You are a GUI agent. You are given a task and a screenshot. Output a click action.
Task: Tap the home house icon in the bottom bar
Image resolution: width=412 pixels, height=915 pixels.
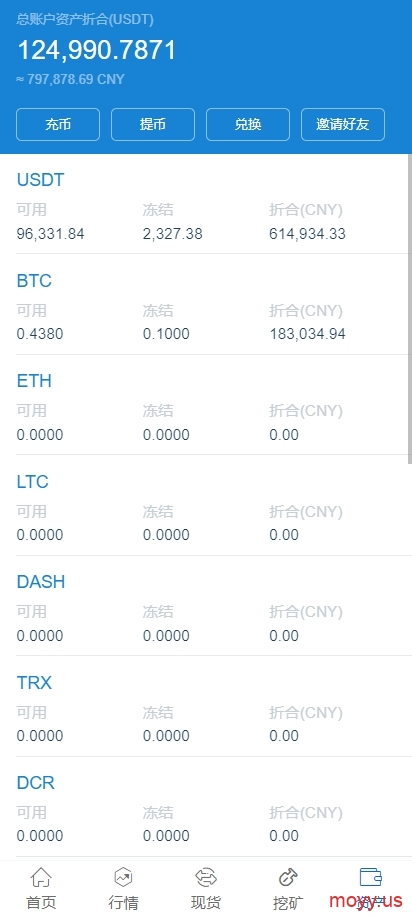coord(41,877)
